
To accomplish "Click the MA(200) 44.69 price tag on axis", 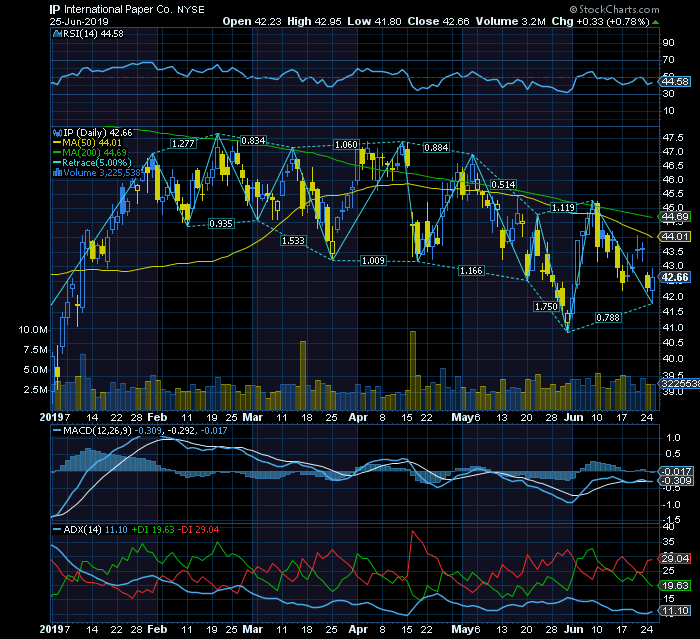I will (675, 217).
